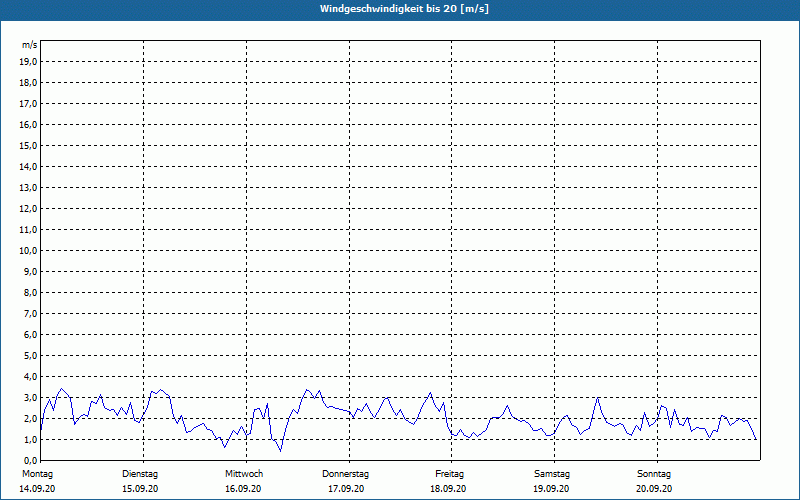Viewport: 800px width, 500px height.
Task: Click the 1,0 y-axis label
Action: pyautogui.click(x=30, y=439)
